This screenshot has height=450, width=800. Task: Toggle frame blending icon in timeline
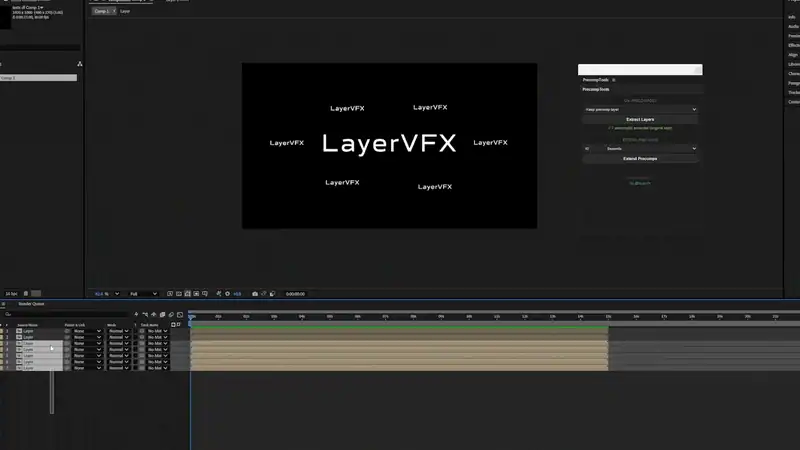tap(162, 314)
